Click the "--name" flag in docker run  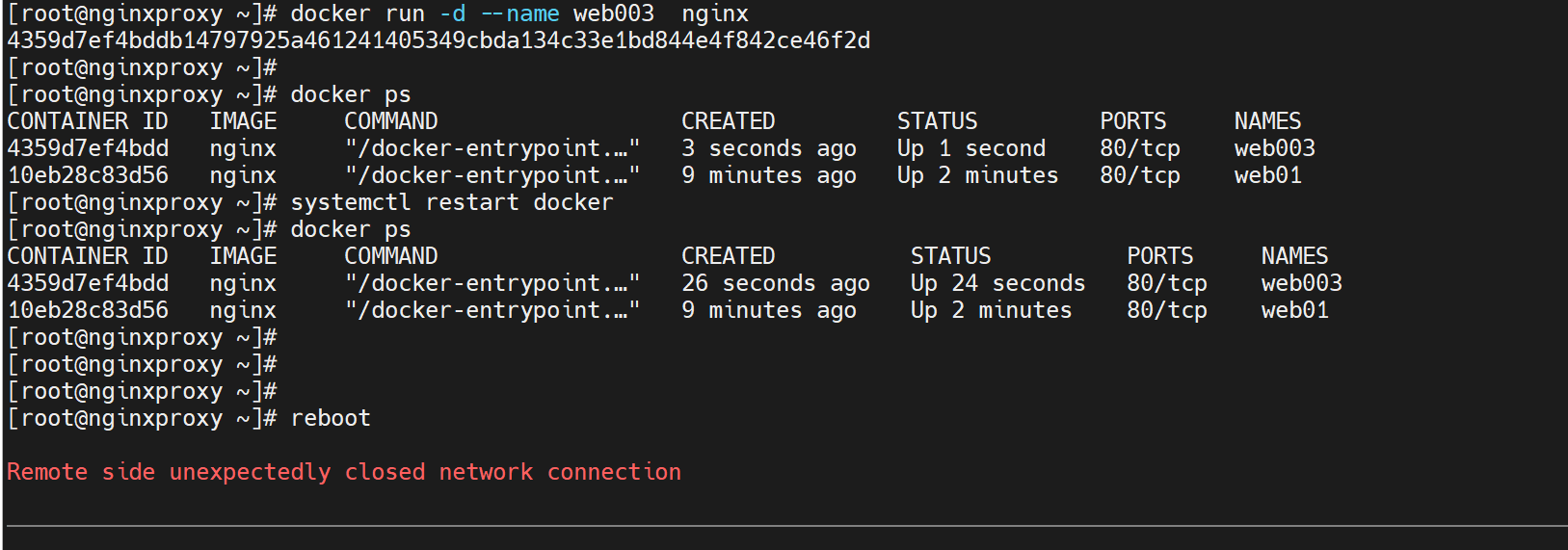coord(519,13)
